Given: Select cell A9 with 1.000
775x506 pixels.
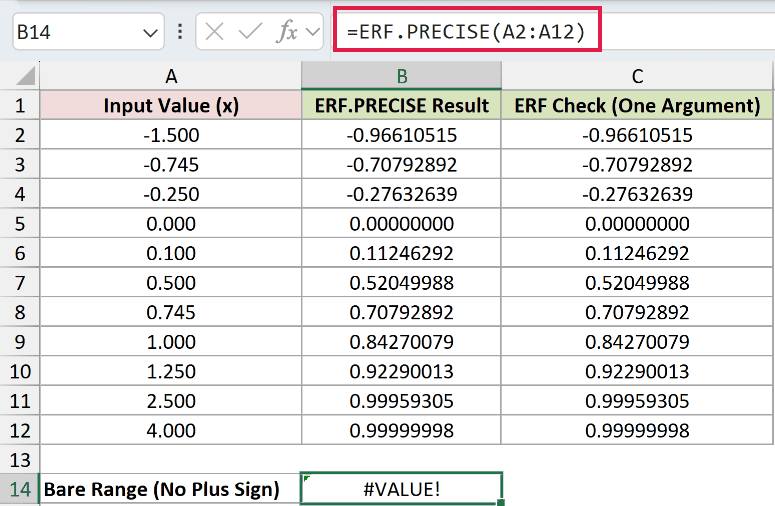Looking at the screenshot, I should click(171, 341).
